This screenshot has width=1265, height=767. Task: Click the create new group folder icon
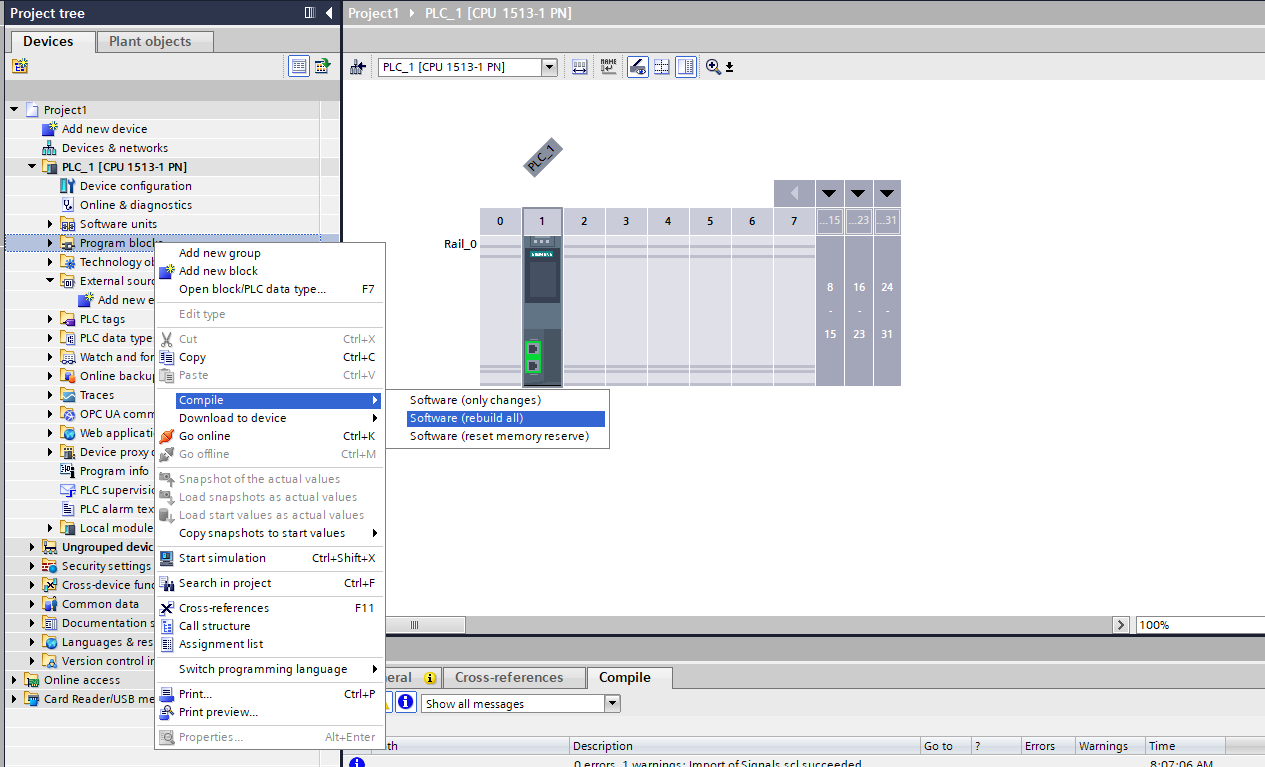click(x=20, y=66)
